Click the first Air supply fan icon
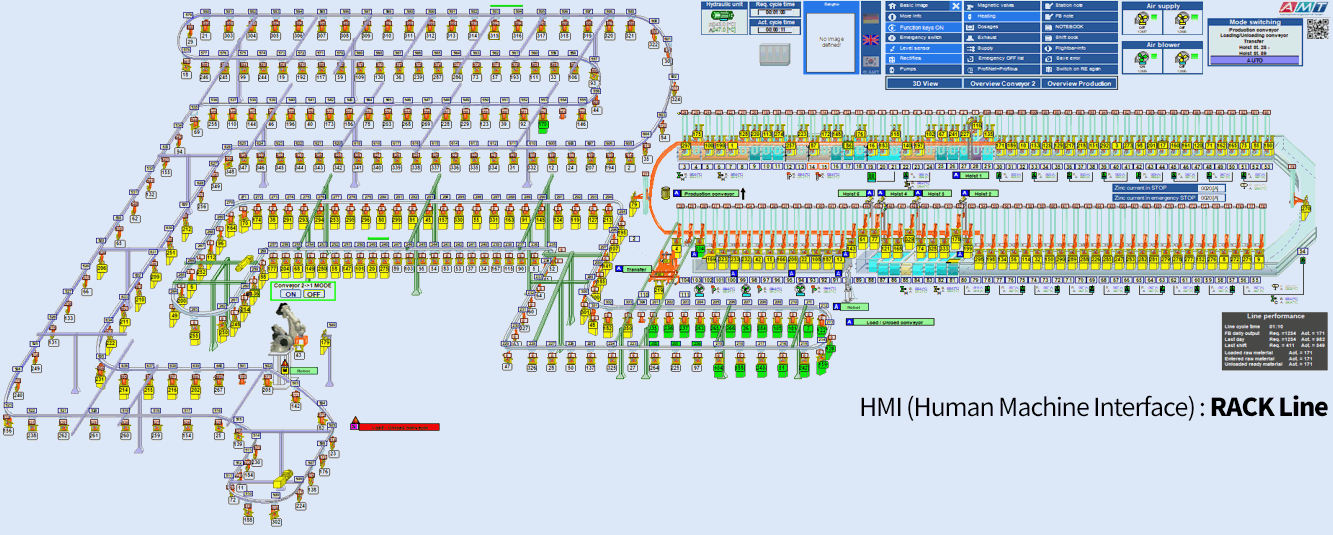1333x535 pixels. click(x=1139, y=22)
